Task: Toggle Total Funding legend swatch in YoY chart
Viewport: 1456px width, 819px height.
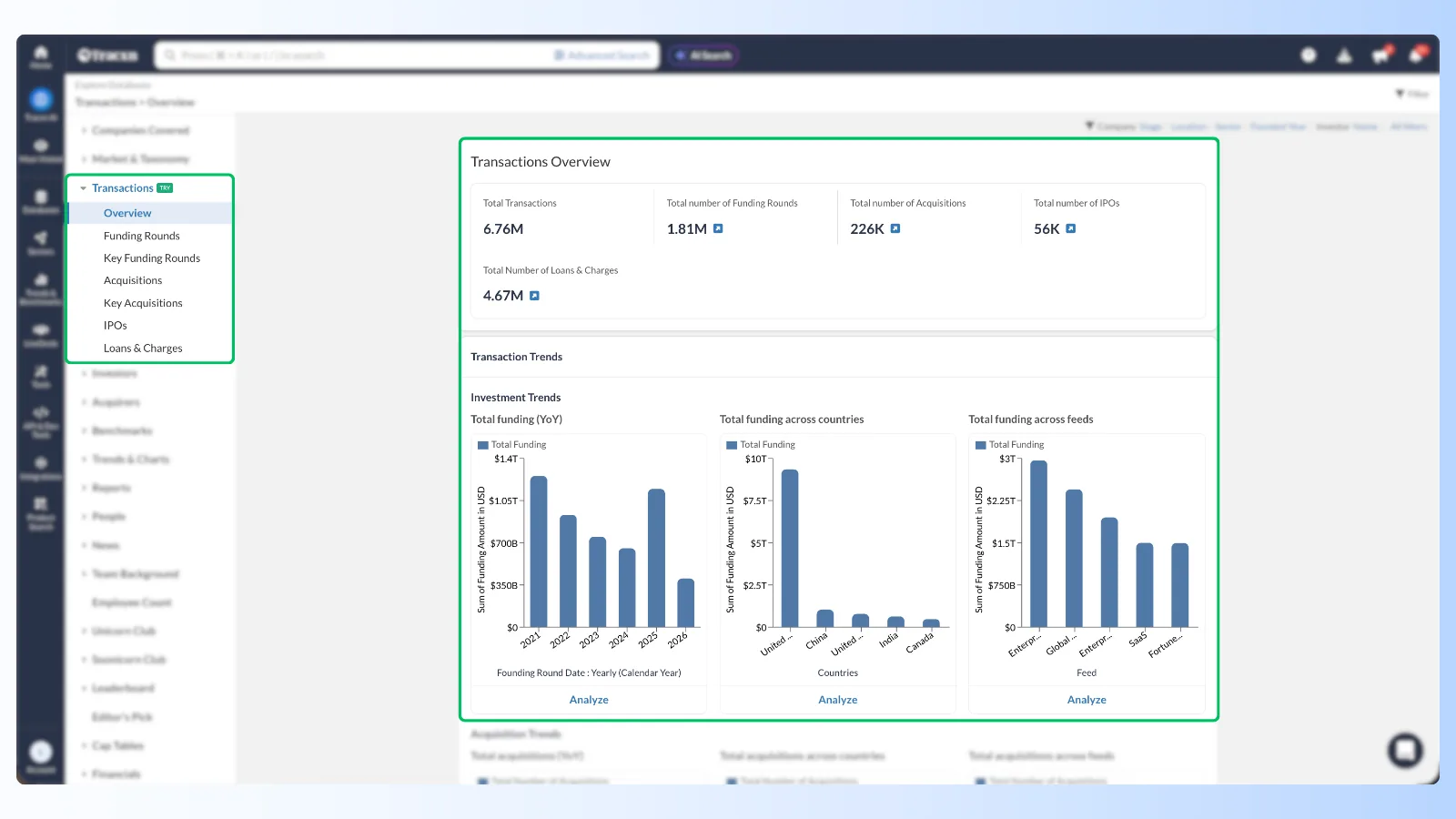Action: (483, 445)
